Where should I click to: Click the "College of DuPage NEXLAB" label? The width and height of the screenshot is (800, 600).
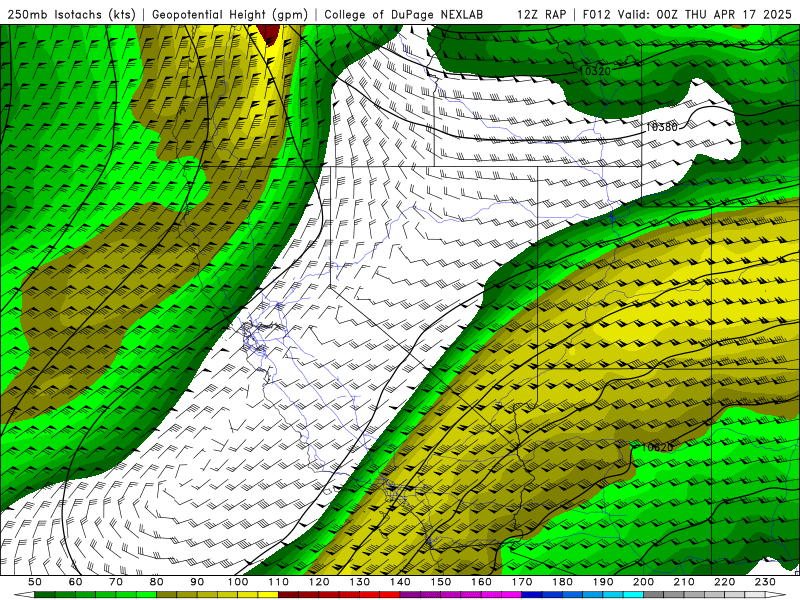point(404,14)
